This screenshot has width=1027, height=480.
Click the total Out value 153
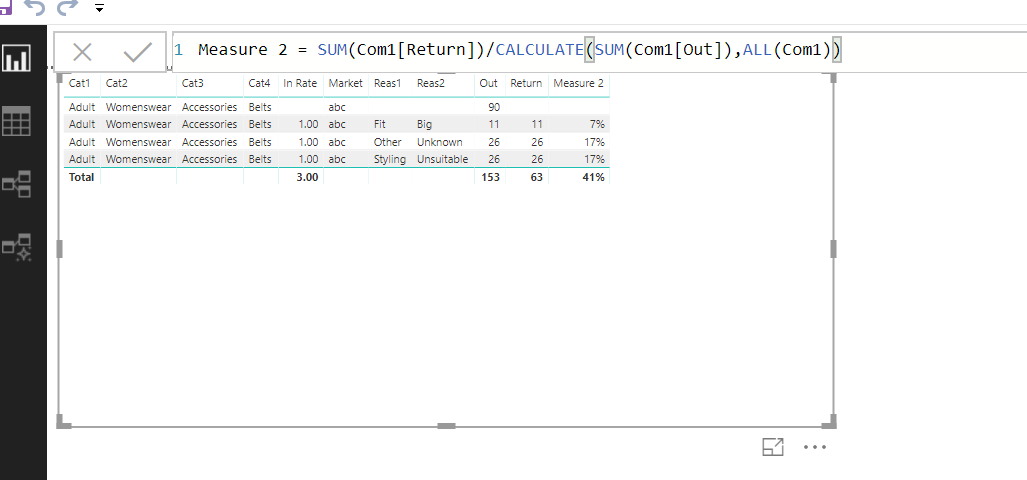490,177
